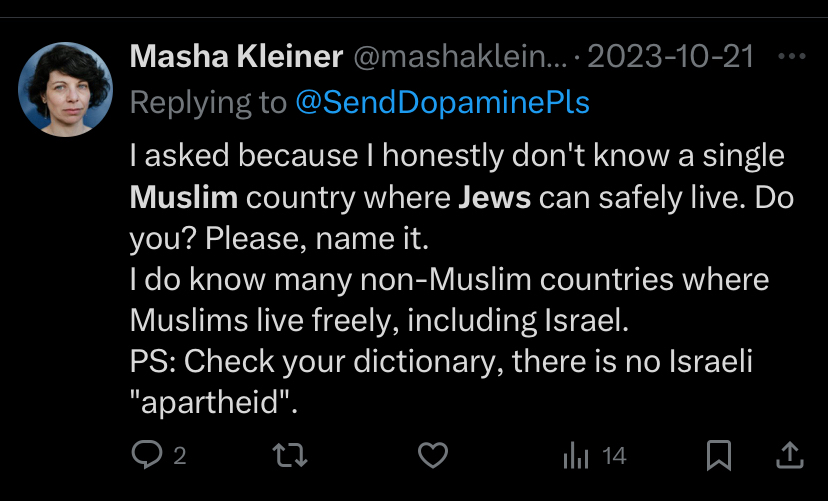Click the bold word Jews in tweet
The height and width of the screenshot is (501, 828).
(x=494, y=197)
